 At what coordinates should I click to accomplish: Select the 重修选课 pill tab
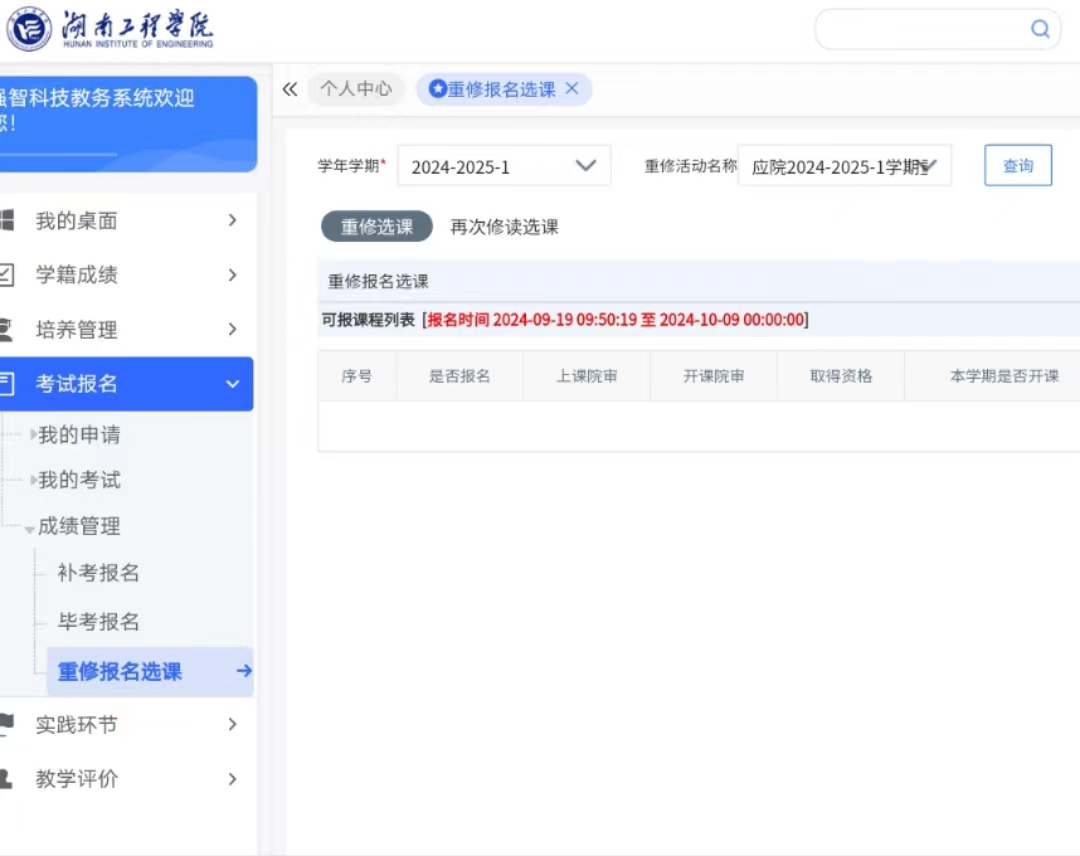(377, 227)
